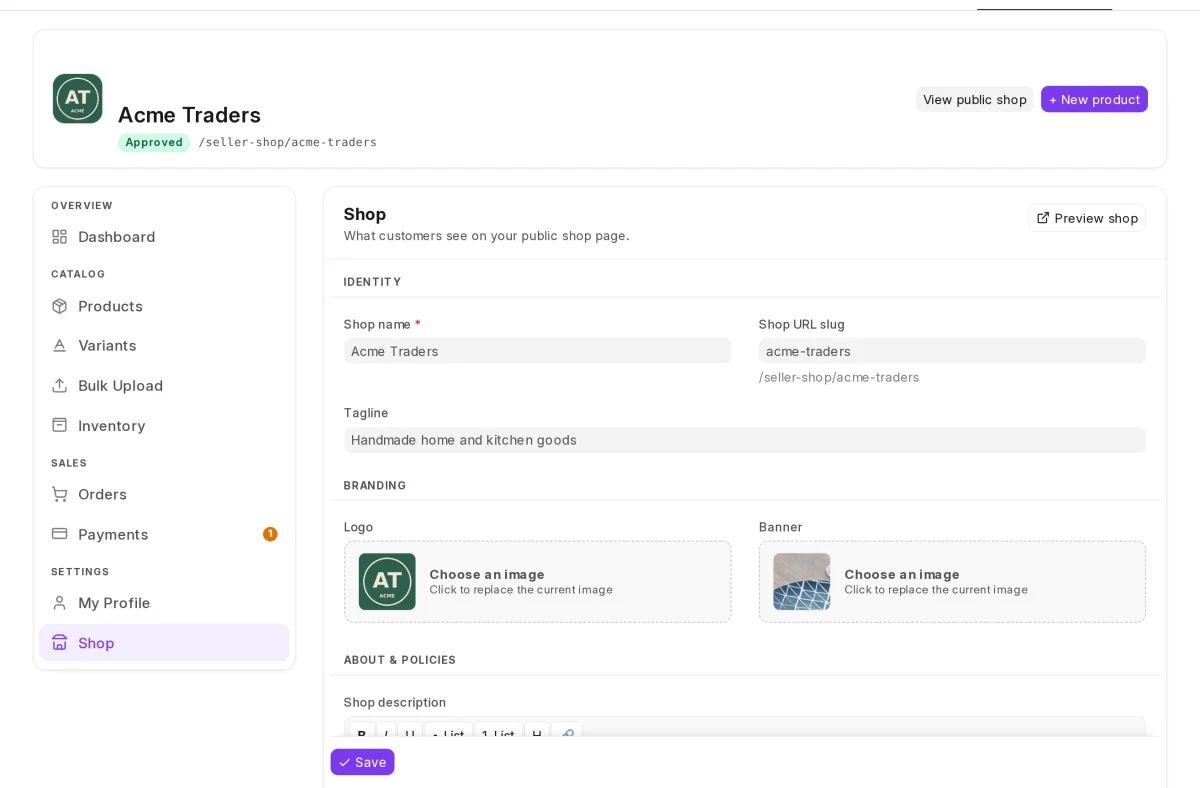Click the ABOUT & POLICIES section heading

[x=400, y=660]
